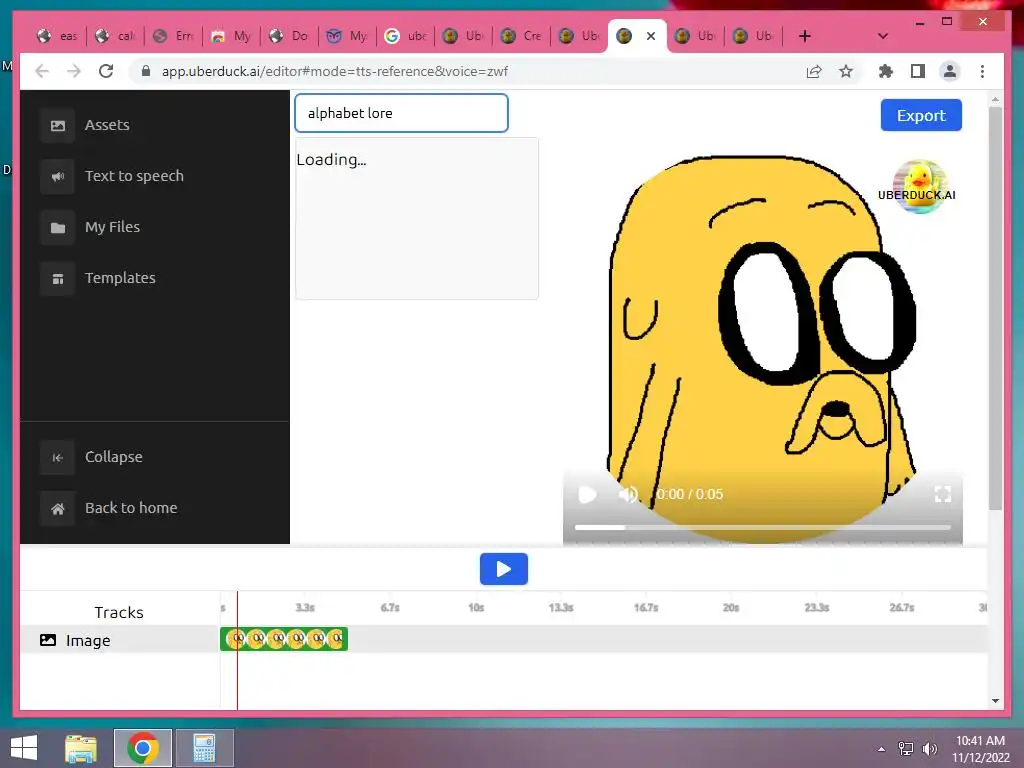
Task: Click the taskbar clock and date
Action: point(981,749)
